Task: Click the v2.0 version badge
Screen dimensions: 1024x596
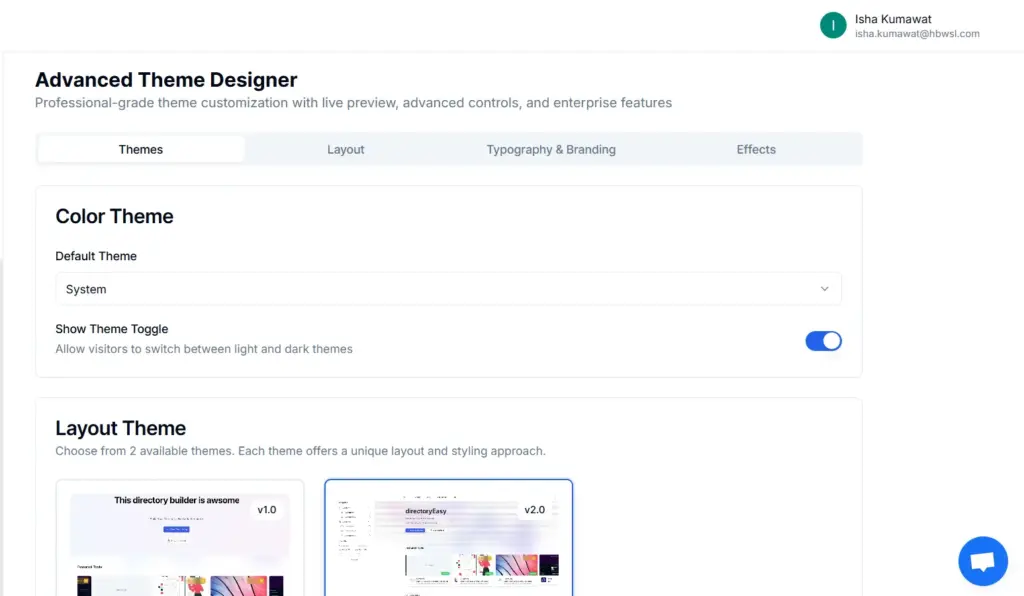Action: 536,509
